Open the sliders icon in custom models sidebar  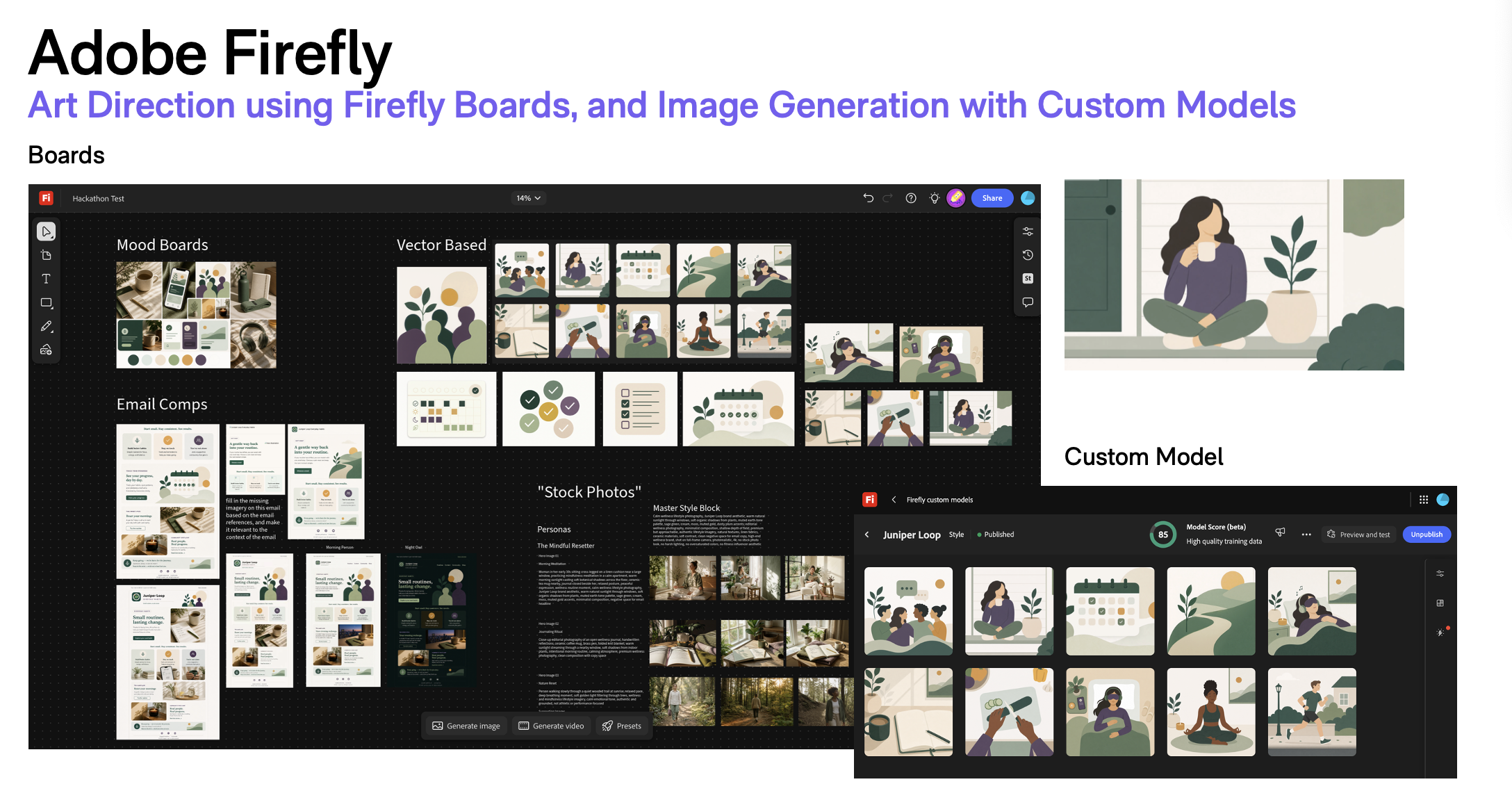click(1440, 573)
